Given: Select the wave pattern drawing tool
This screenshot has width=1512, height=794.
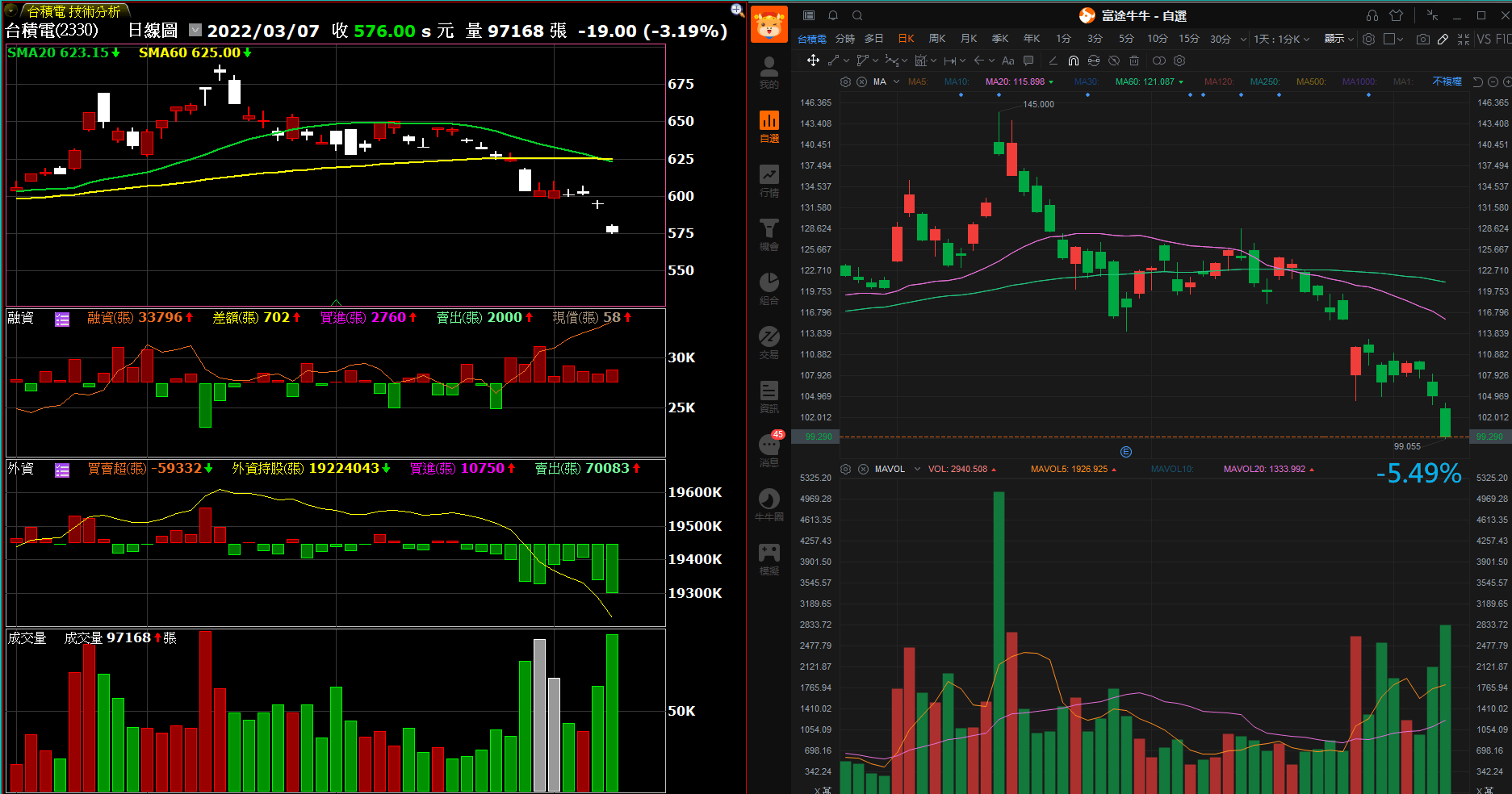Looking at the screenshot, I should pos(891,61).
